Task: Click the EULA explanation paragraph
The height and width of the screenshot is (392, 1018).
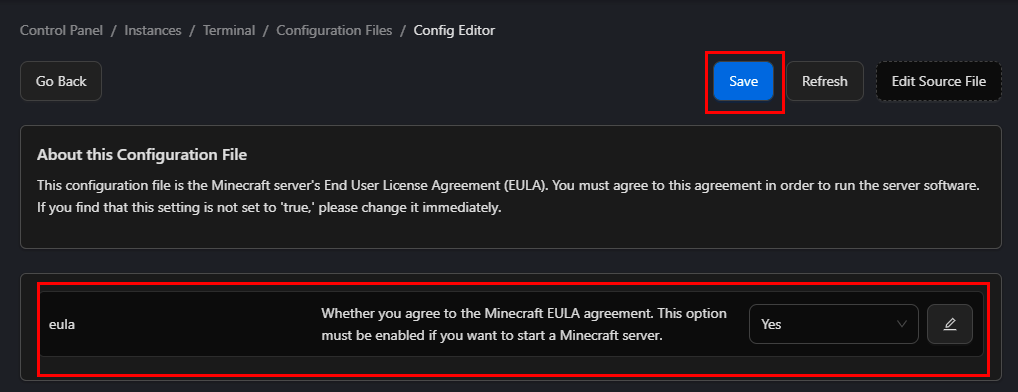Action: point(508,197)
